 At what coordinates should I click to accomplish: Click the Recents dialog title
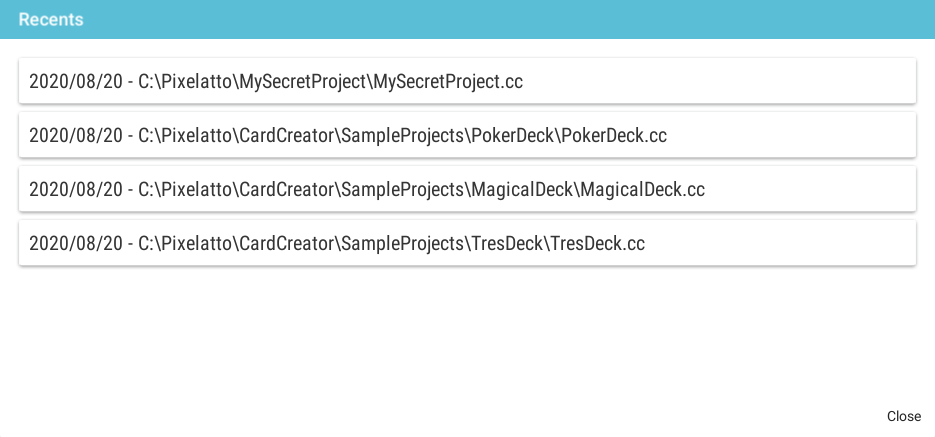51,20
